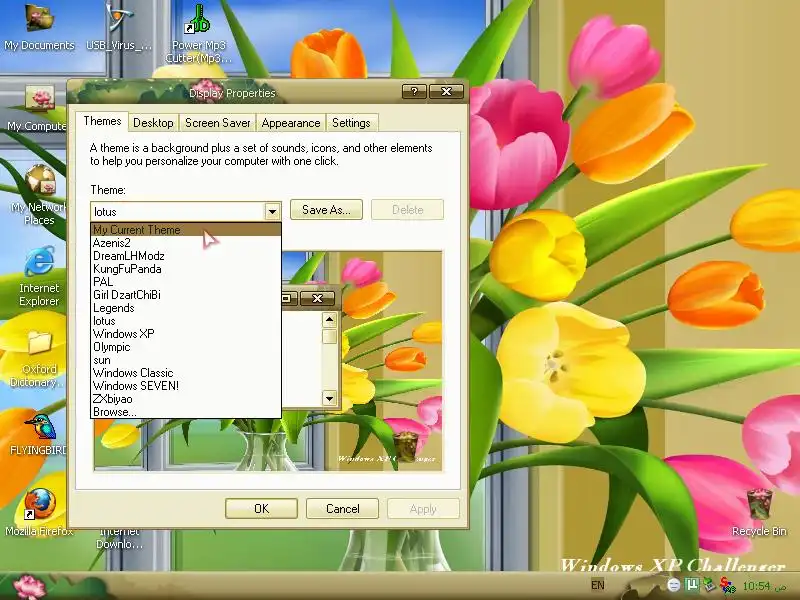The height and width of the screenshot is (600, 800).
Task: Click preview window scrollbar down arrow
Action: (x=330, y=398)
